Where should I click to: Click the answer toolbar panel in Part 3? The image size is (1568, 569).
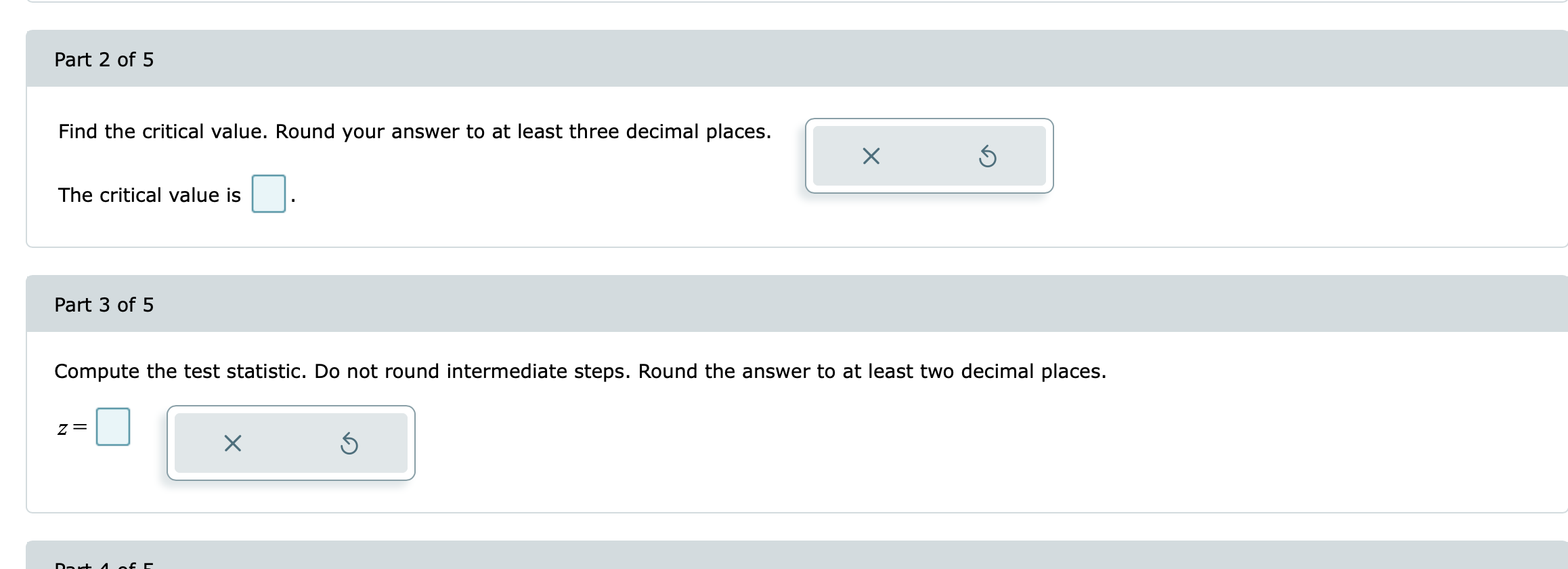pyautogui.click(x=291, y=443)
